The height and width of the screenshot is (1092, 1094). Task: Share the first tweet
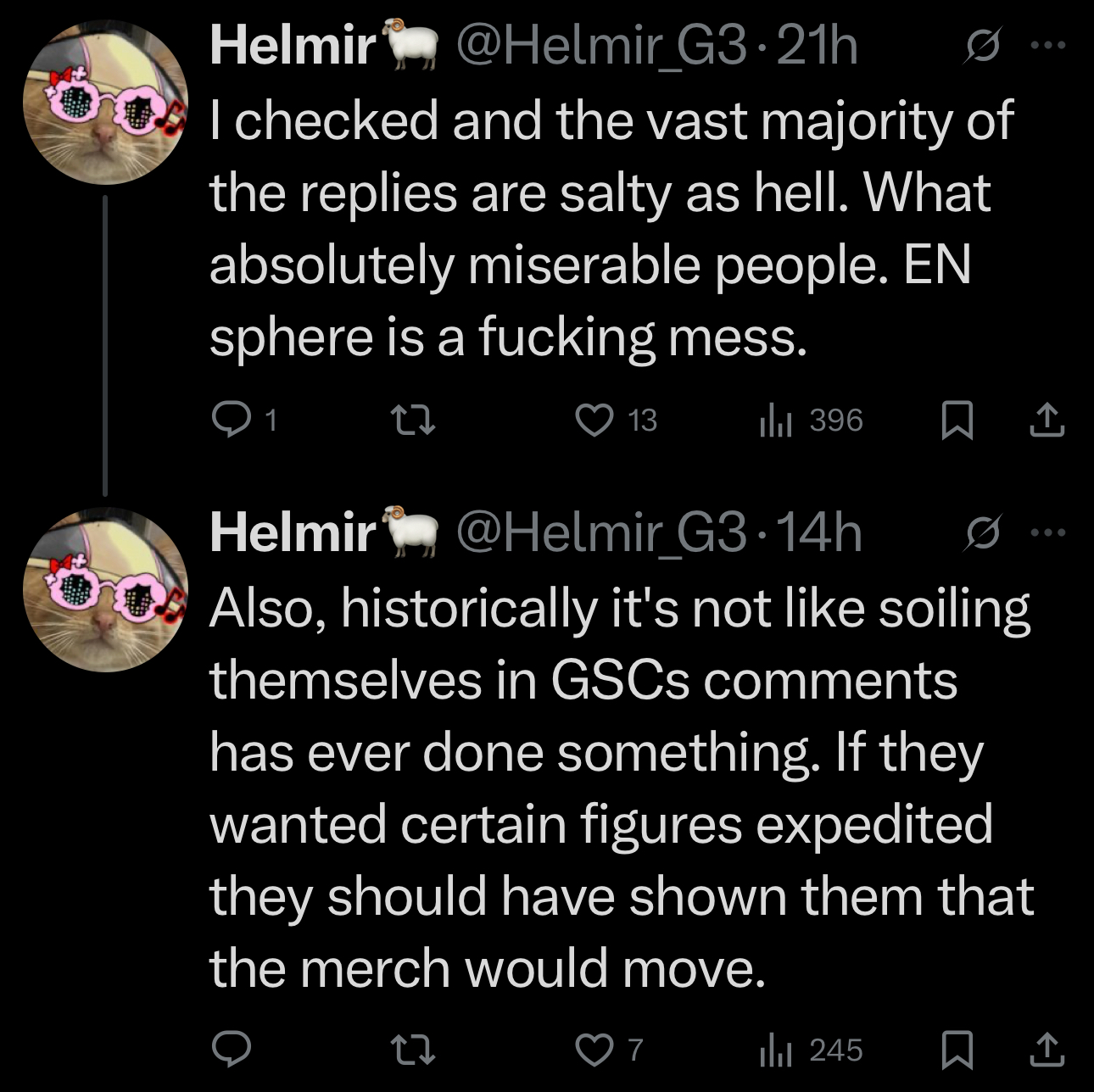click(x=1047, y=420)
